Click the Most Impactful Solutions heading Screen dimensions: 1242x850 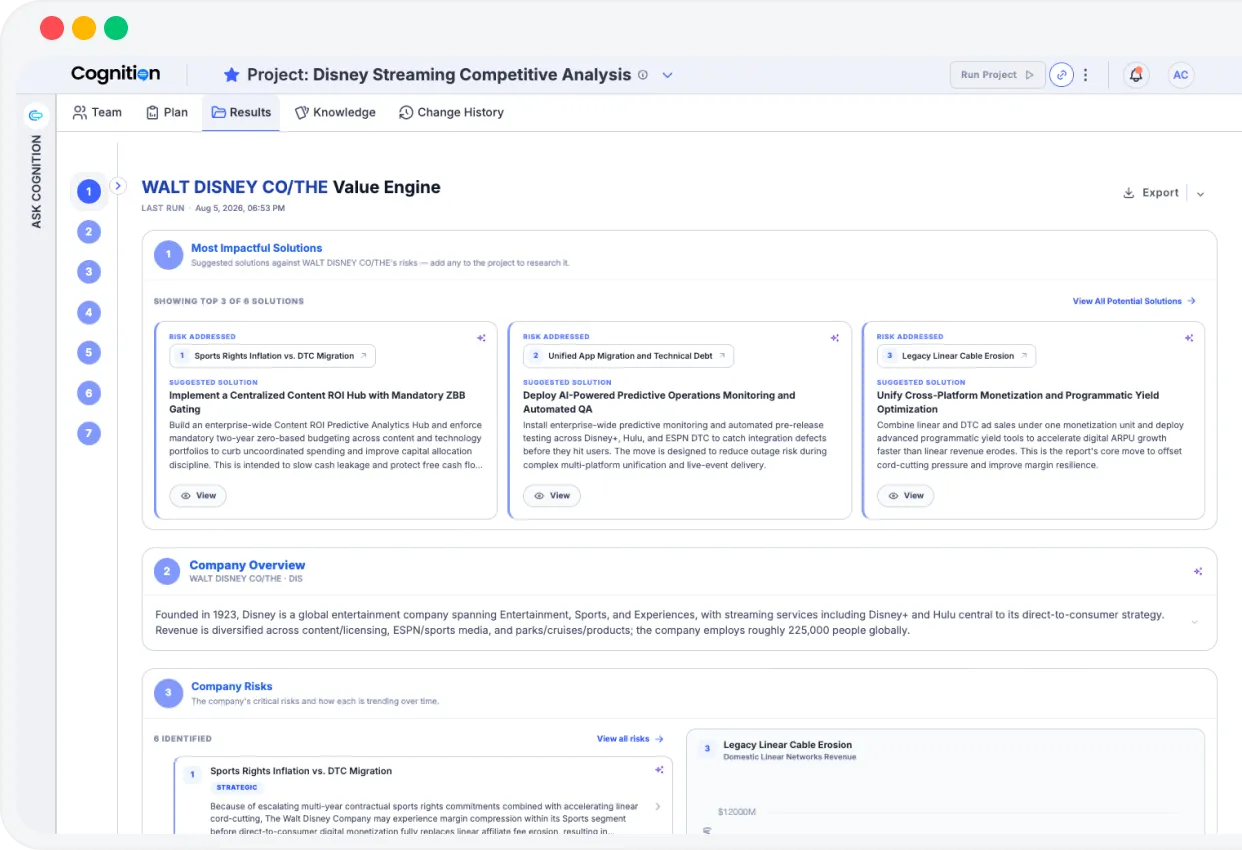tap(257, 248)
